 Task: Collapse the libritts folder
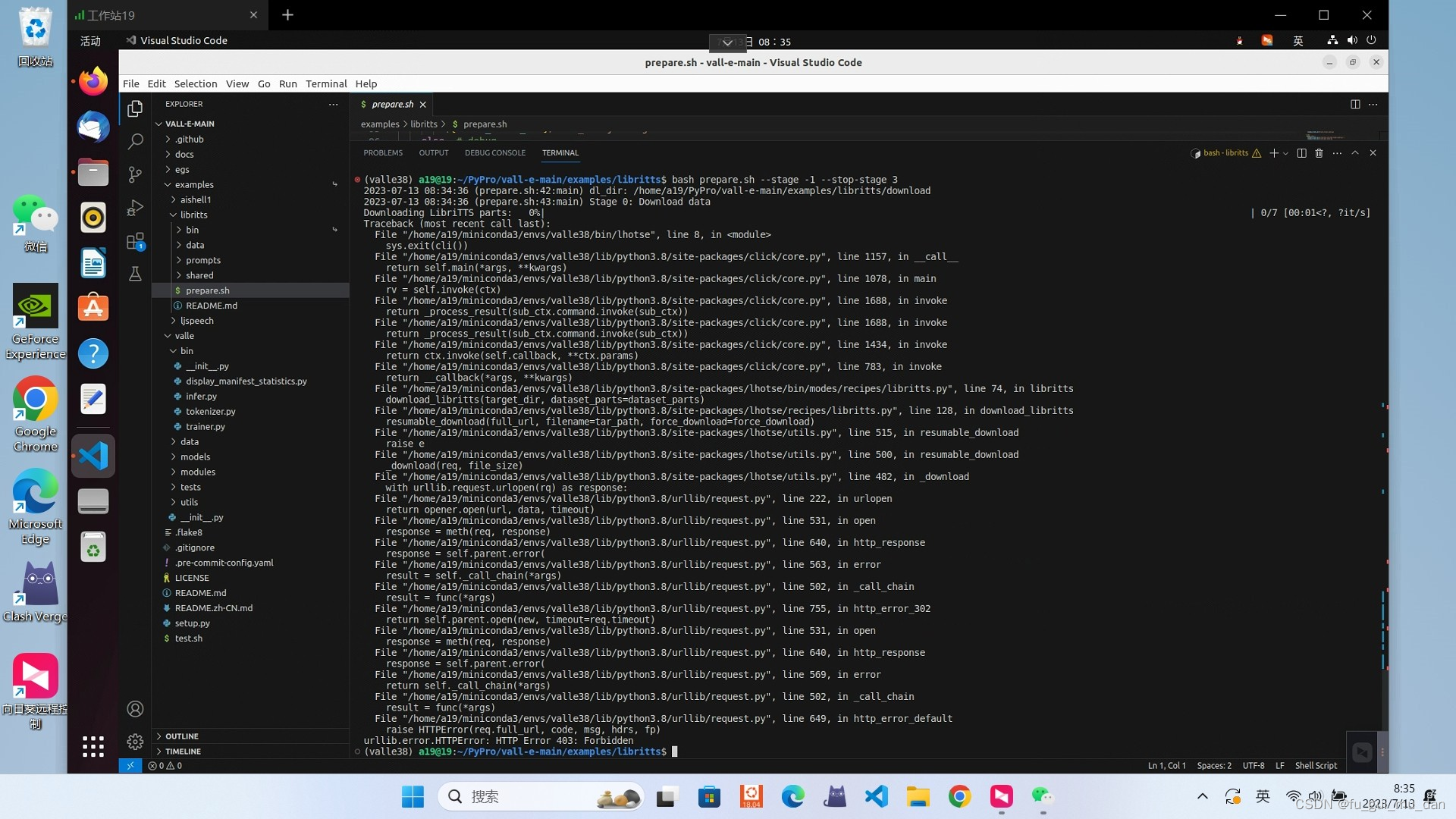coord(250,215)
